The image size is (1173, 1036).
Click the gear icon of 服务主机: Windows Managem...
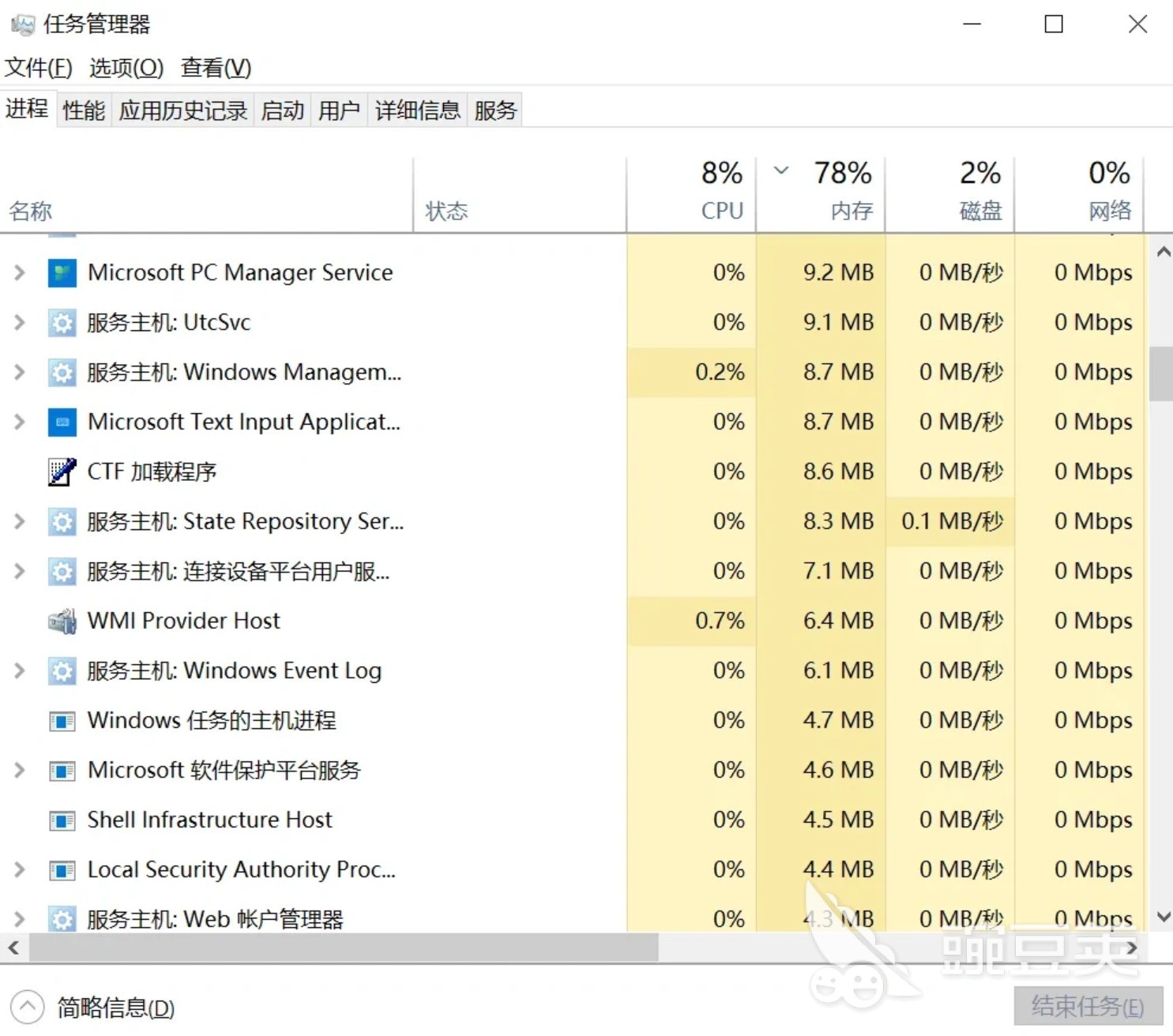pyautogui.click(x=62, y=373)
